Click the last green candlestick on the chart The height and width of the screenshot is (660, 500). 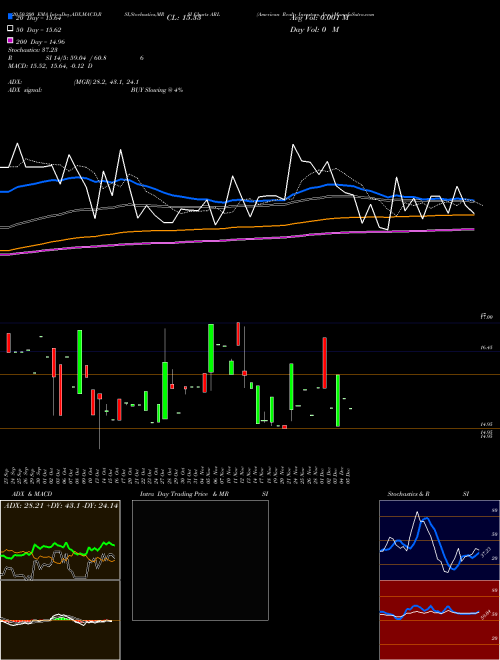coord(338,400)
